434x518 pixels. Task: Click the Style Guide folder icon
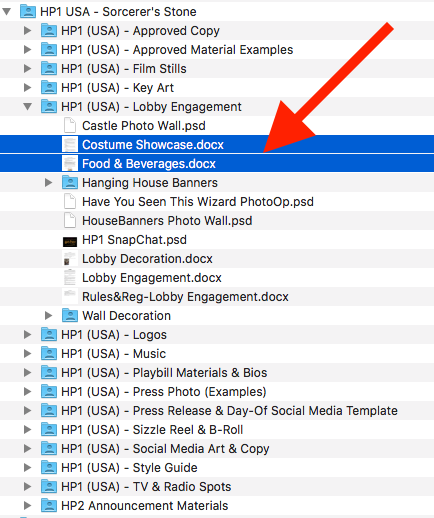[x=49, y=468]
